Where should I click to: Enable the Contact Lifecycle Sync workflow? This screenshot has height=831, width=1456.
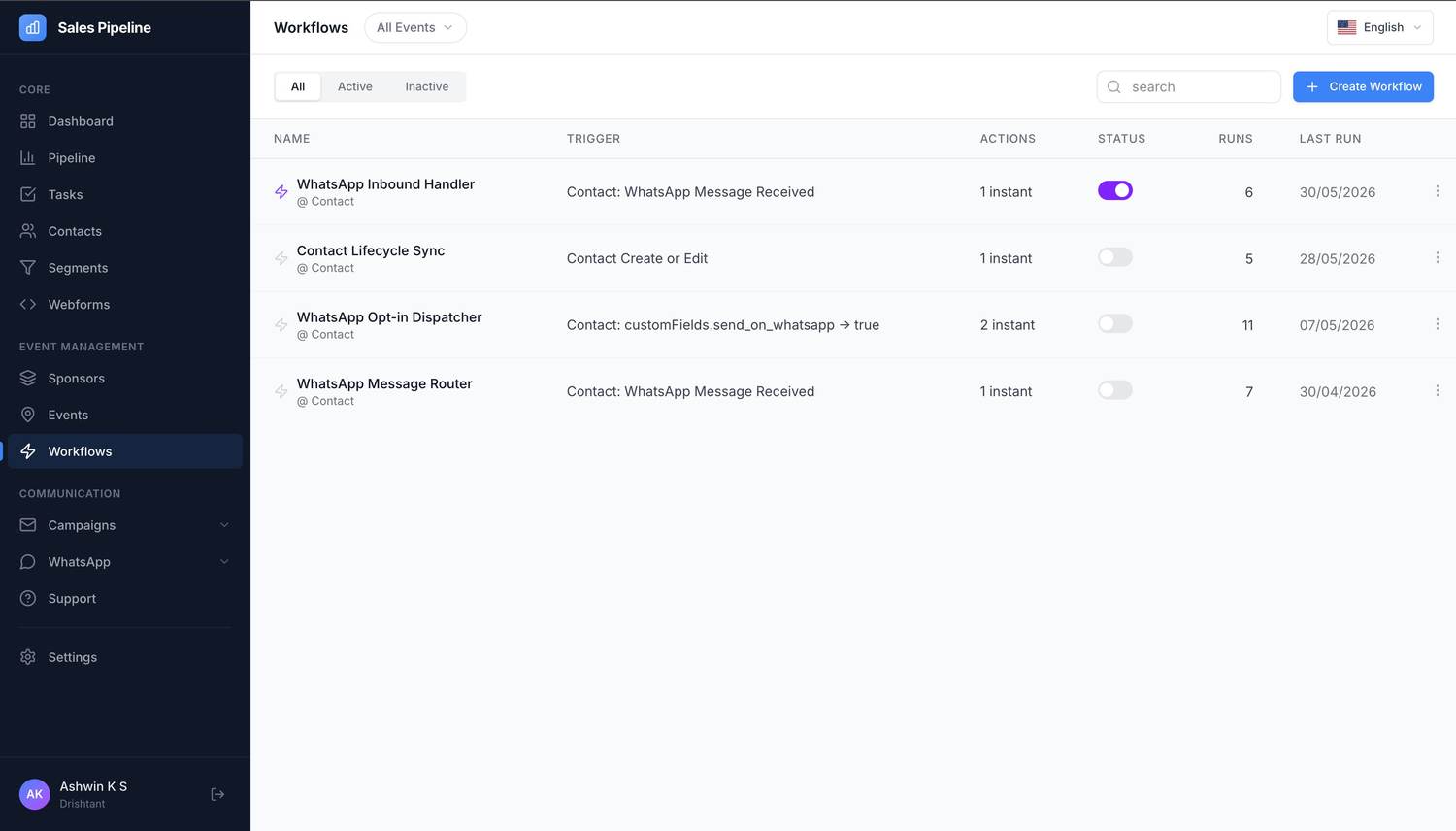[x=1115, y=257]
